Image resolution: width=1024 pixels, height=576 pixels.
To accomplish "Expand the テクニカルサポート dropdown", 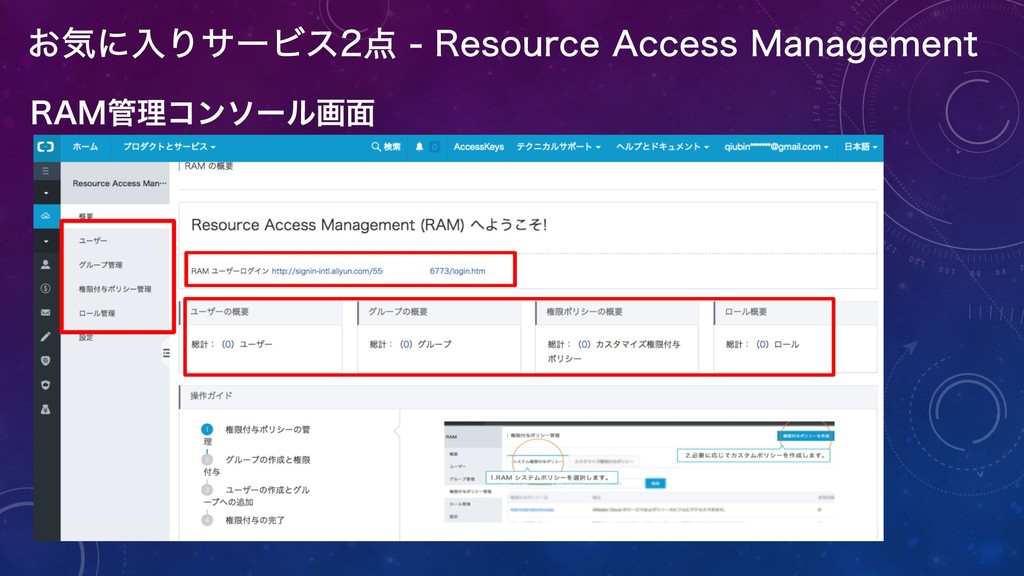I will (x=558, y=147).
